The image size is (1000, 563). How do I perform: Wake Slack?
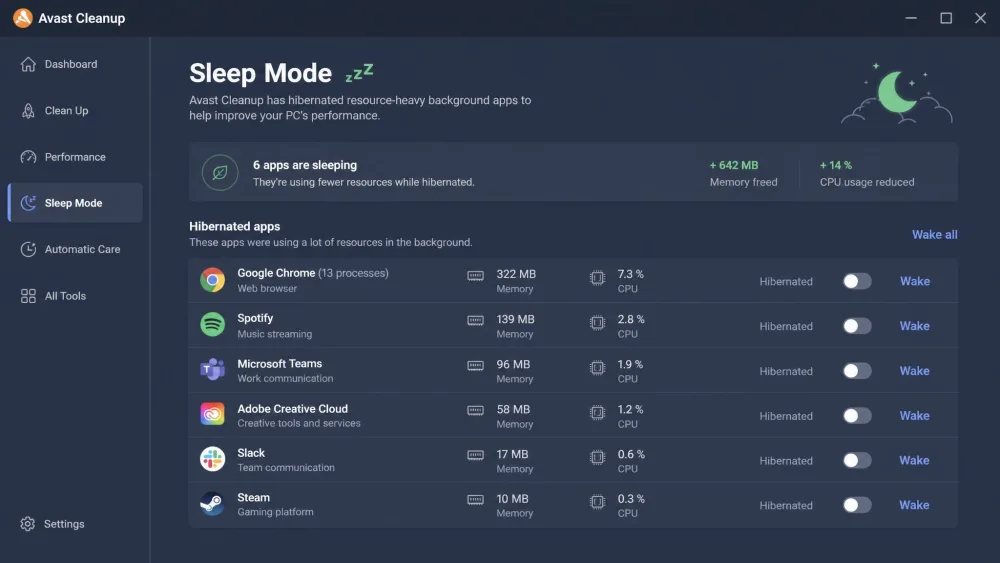coord(915,460)
